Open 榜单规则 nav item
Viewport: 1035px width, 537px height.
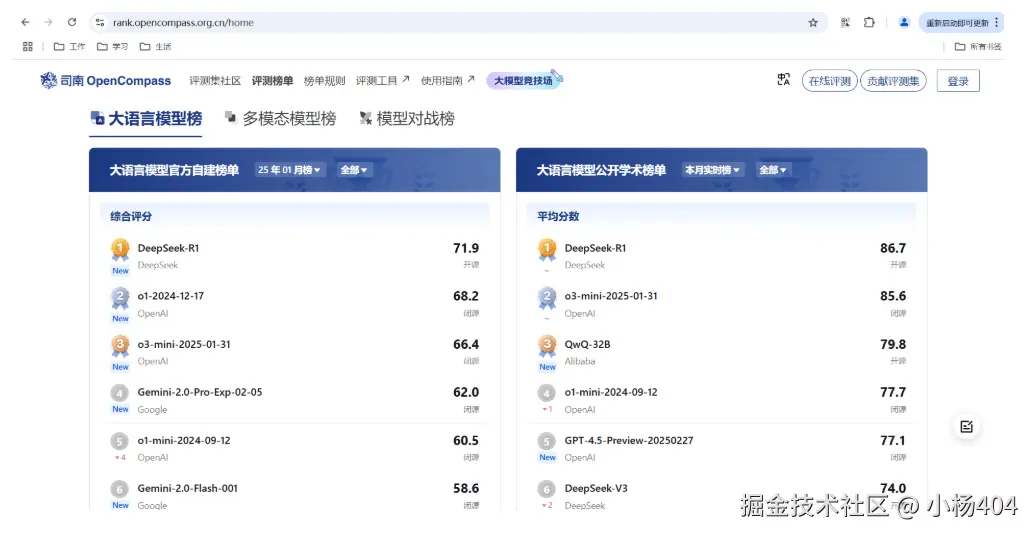pyautogui.click(x=325, y=80)
